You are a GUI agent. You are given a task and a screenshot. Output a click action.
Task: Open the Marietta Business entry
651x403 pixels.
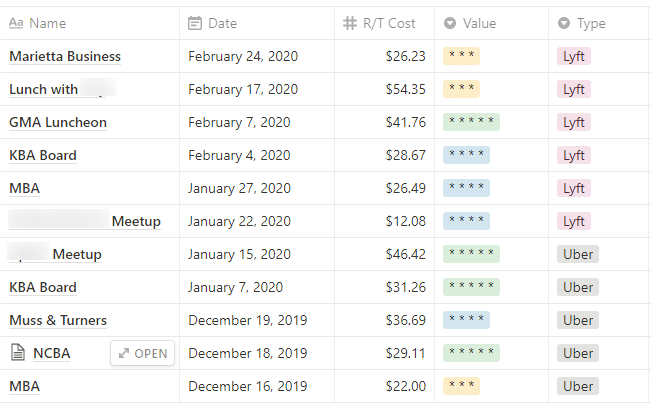(x=65, y=56)
